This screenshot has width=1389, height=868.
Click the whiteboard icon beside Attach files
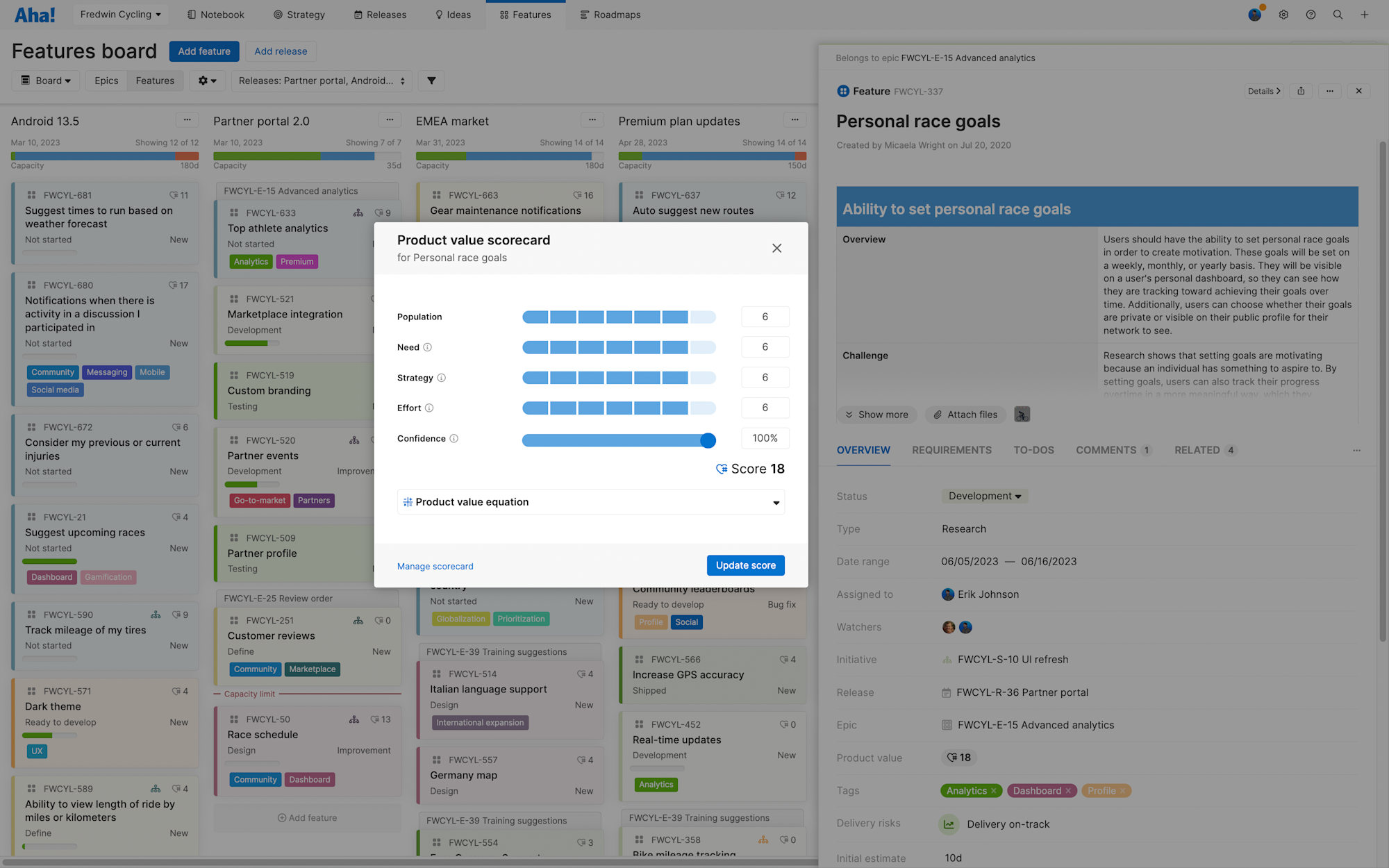(x=1022, y=415)
